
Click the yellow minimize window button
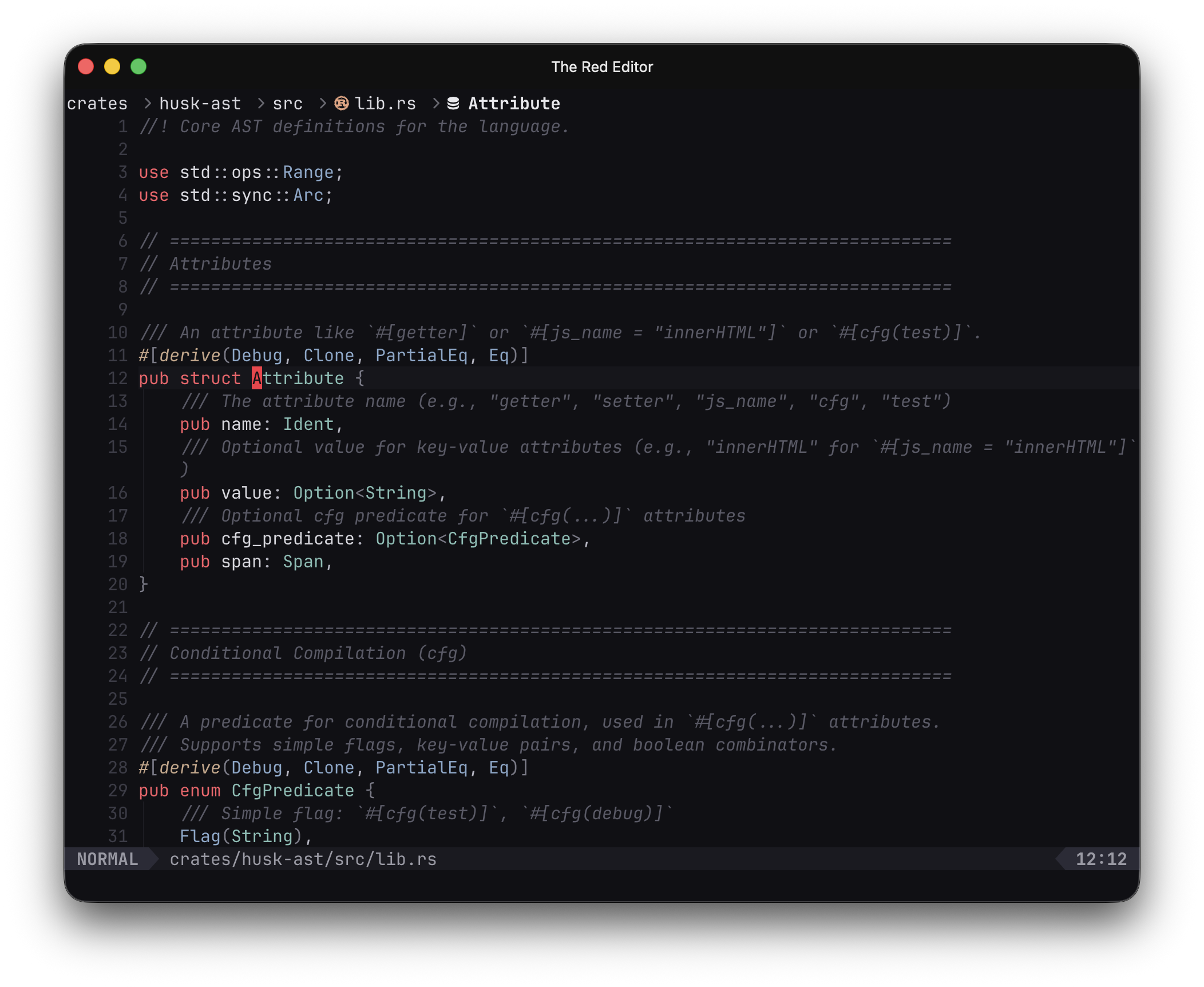(112, 67)
